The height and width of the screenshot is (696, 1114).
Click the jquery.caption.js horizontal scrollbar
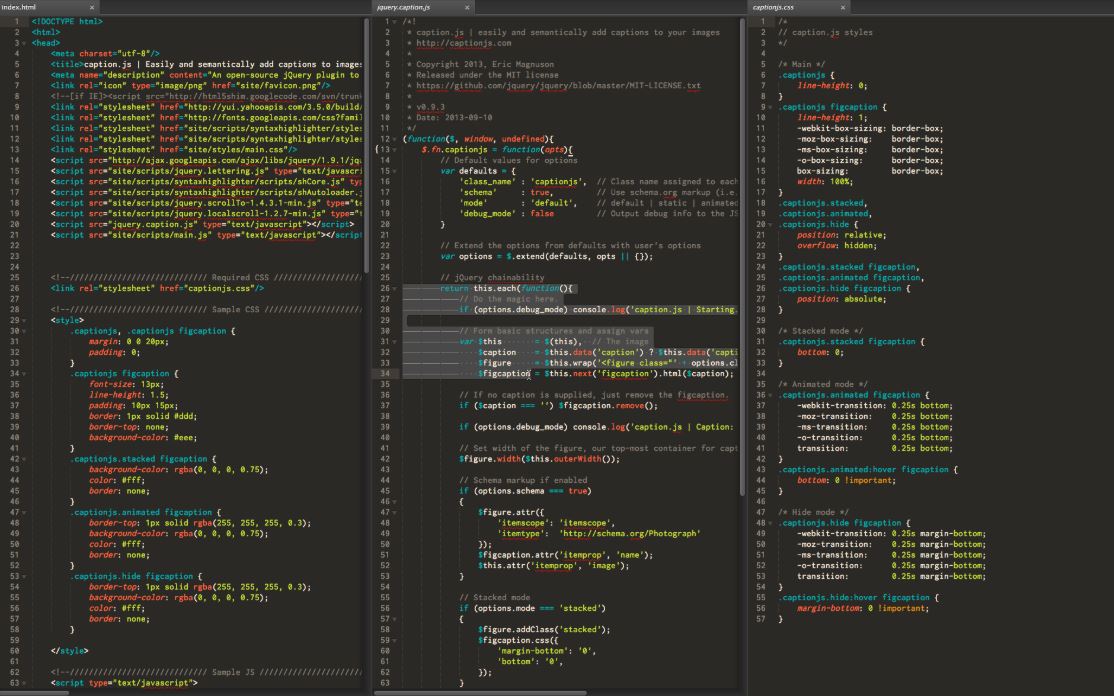pyautogui.click(x=480, y=693)
